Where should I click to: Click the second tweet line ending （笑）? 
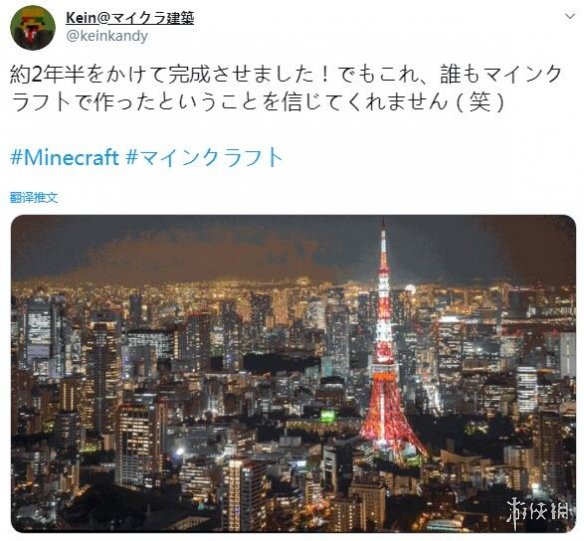tap(260, 102)
